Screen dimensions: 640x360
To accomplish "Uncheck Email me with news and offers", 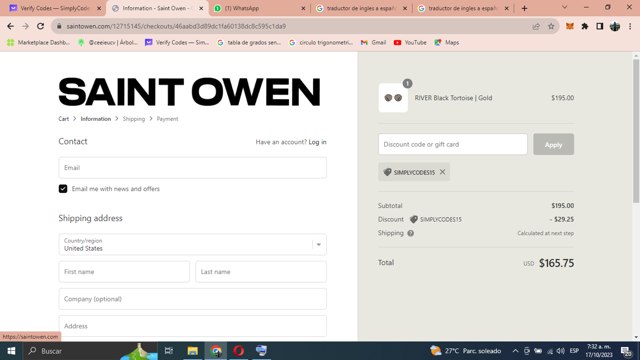I will 63,189.
